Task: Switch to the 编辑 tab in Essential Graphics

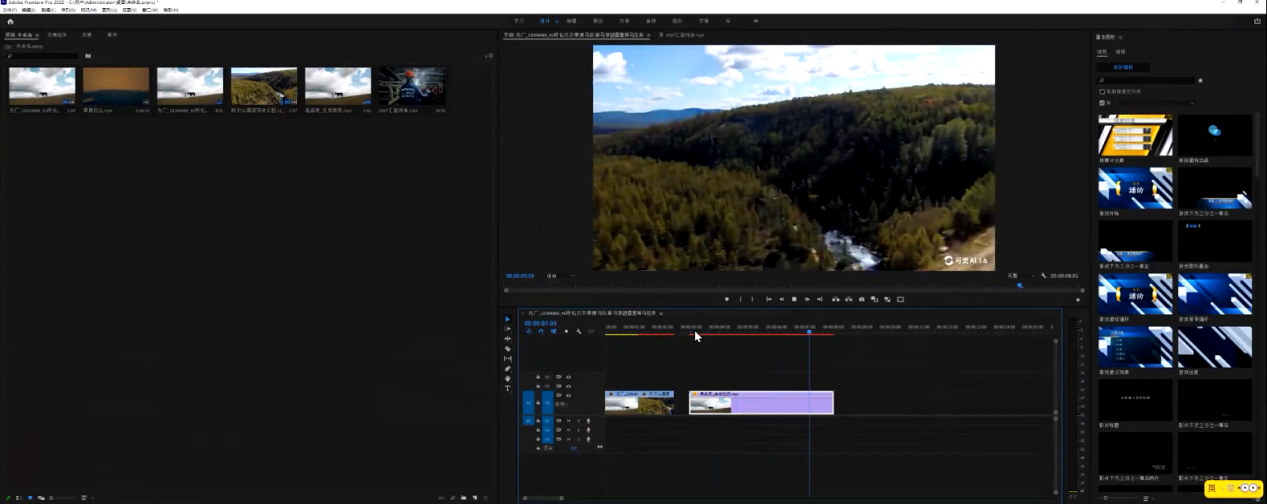Action: [x=1120, y=51]
